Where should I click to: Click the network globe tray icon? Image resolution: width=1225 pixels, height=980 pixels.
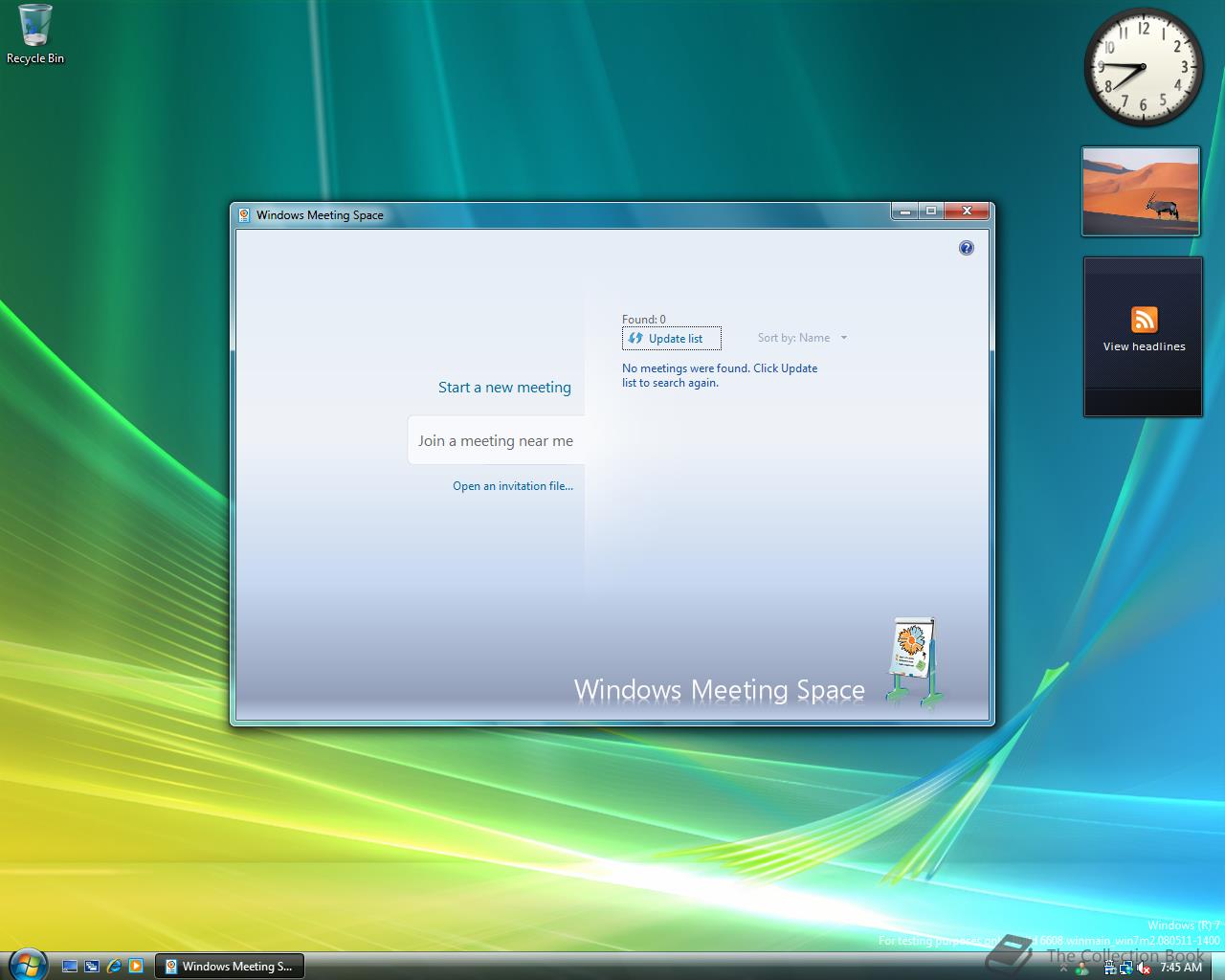tap(1125, 968)
